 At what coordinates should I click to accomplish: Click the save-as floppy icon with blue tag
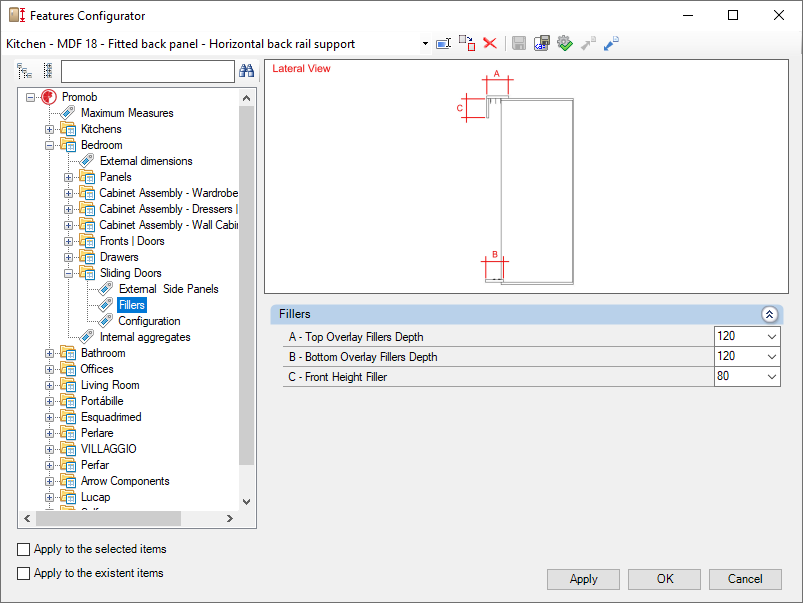coord(541,44)
